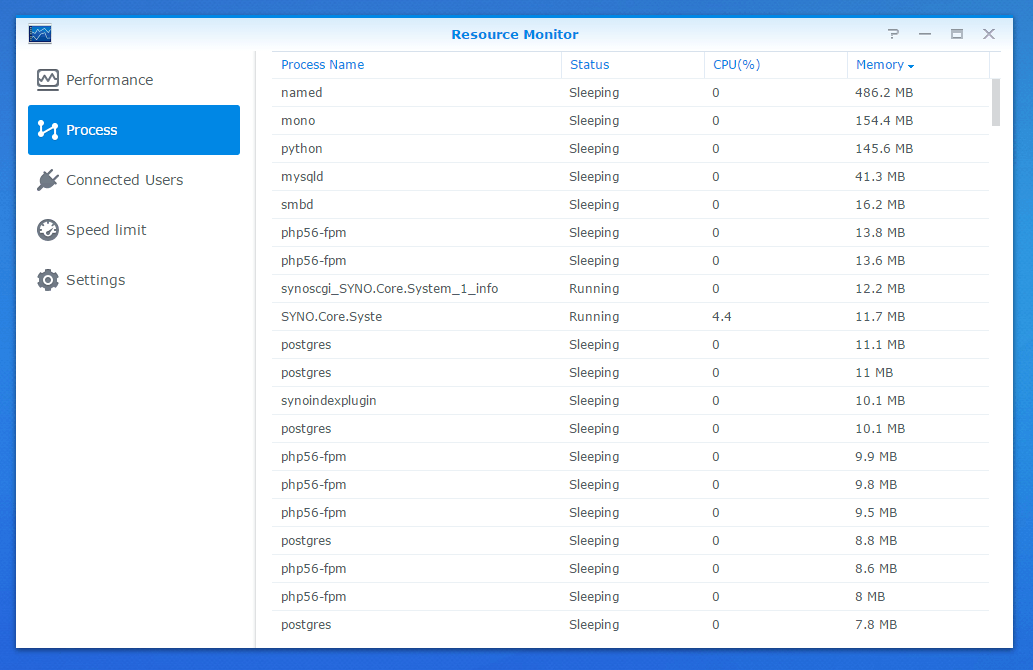Select the SYNO.Core.Syste process row
The width and height of the screenshot is (1033, 670).
[x=630, y=317]
